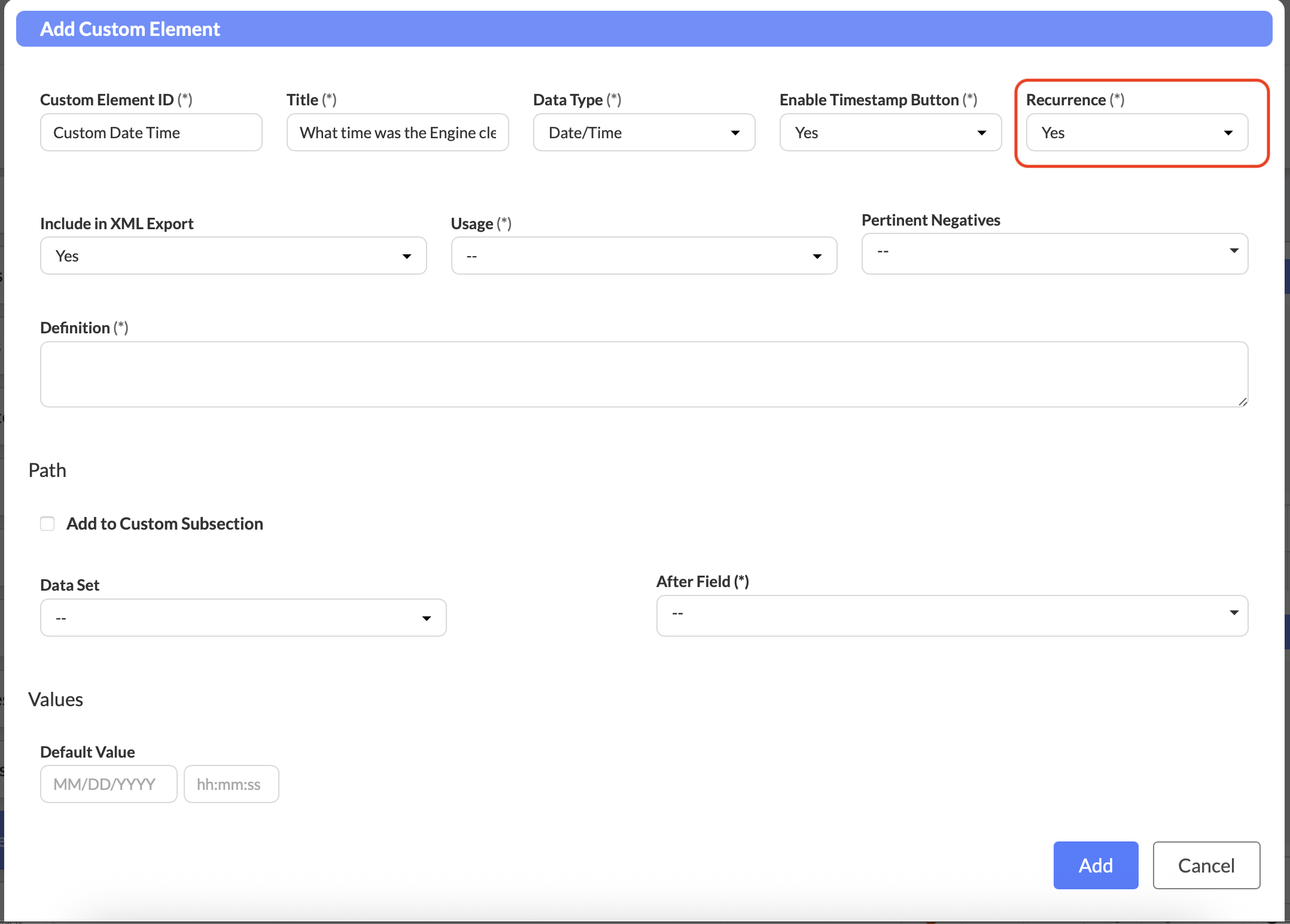Click the Definition resize handle corner

[1243, 402]
